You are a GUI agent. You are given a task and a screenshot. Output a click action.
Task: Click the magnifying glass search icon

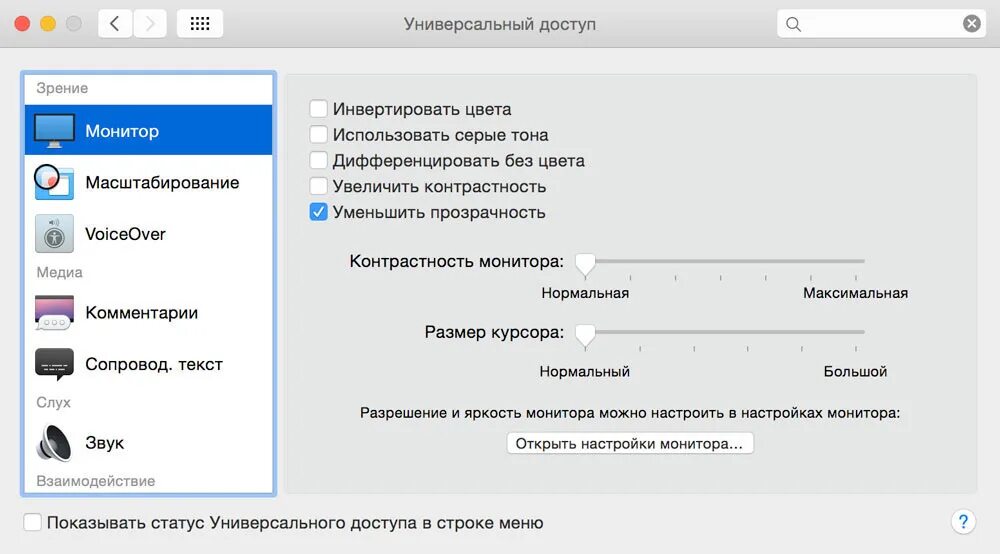(x=793, y=24)
